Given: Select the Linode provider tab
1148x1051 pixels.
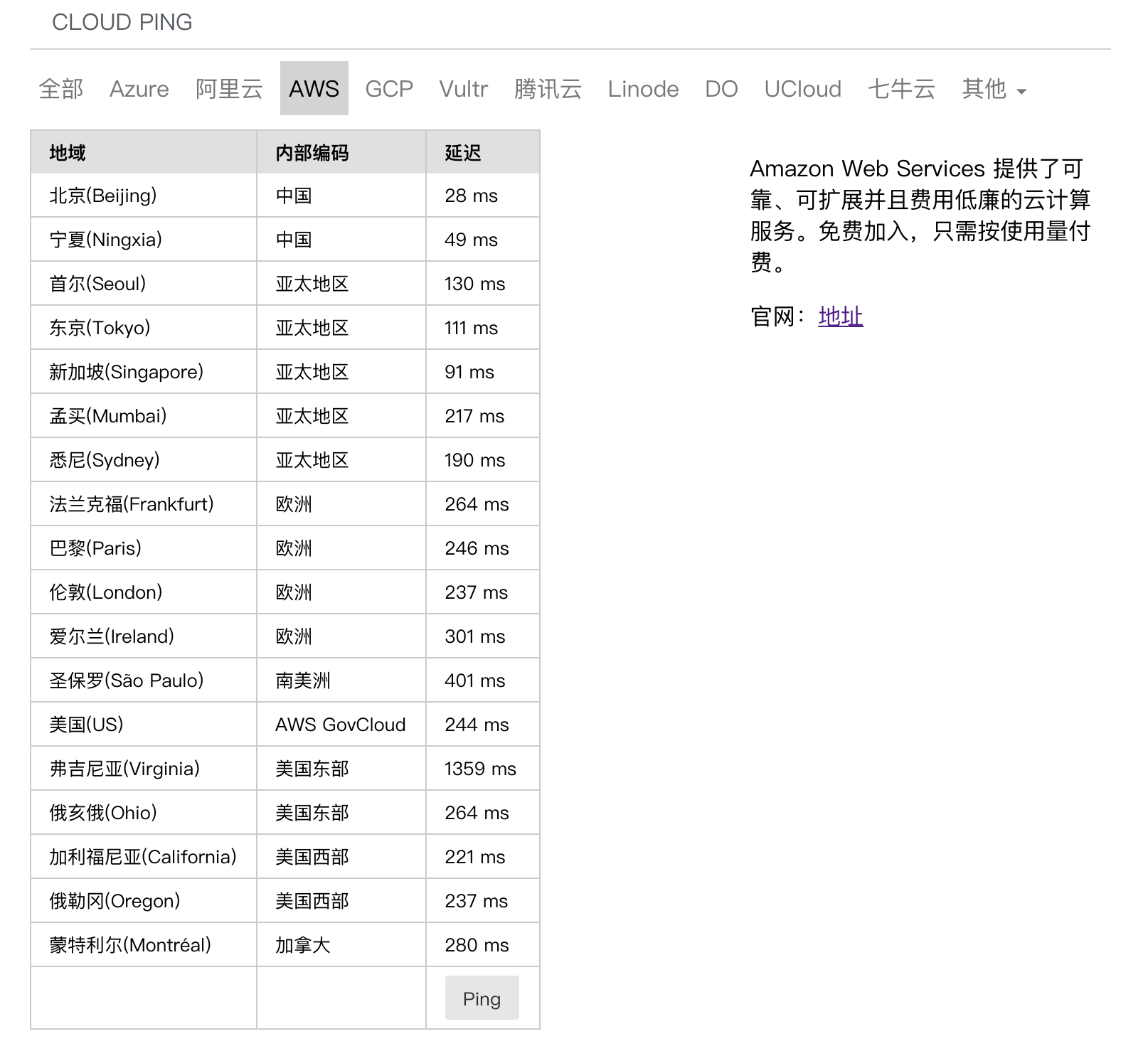Looking at the screenshot, I should [x=642, y=88].
